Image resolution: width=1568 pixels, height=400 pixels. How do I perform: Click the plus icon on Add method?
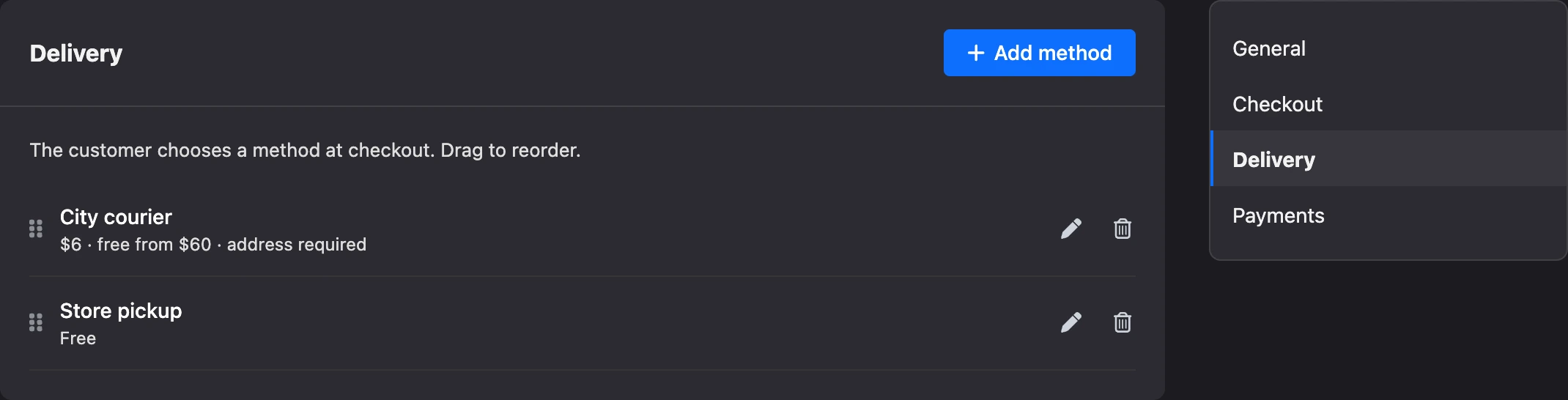(x=976, y=53)
